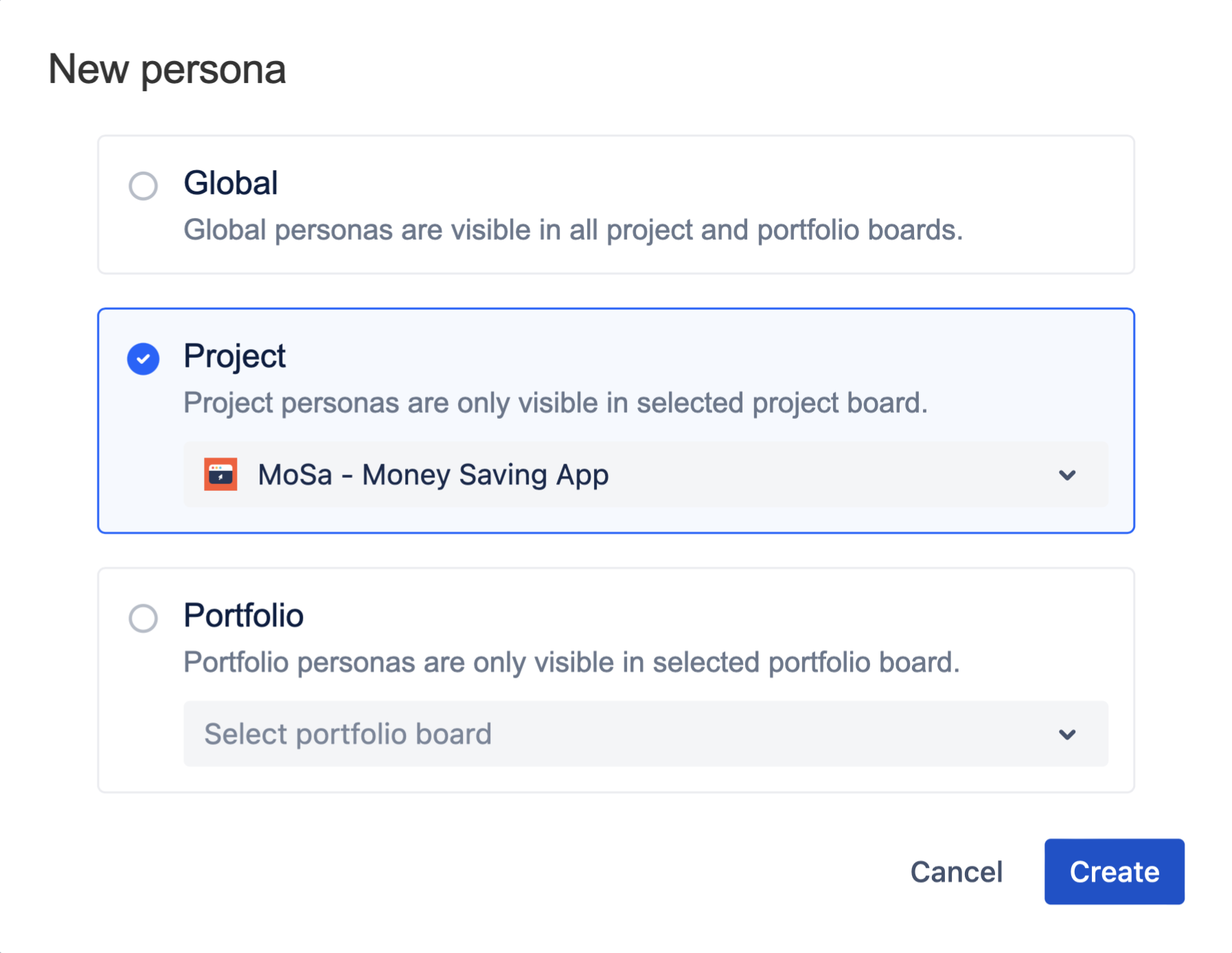Click the MoSa project avatar icon
This screenshot has height=953, width=1232.
(220, 474)
